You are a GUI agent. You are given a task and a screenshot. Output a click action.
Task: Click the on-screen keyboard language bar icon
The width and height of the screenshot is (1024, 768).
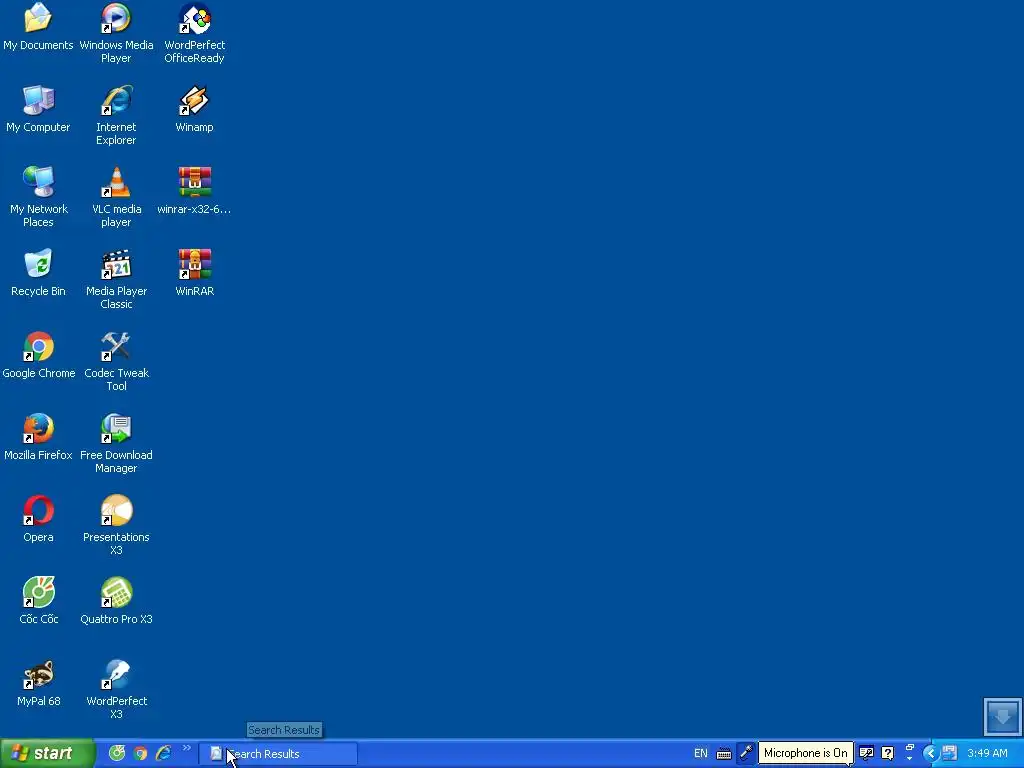pyautogui.click(x=724, y=754)
